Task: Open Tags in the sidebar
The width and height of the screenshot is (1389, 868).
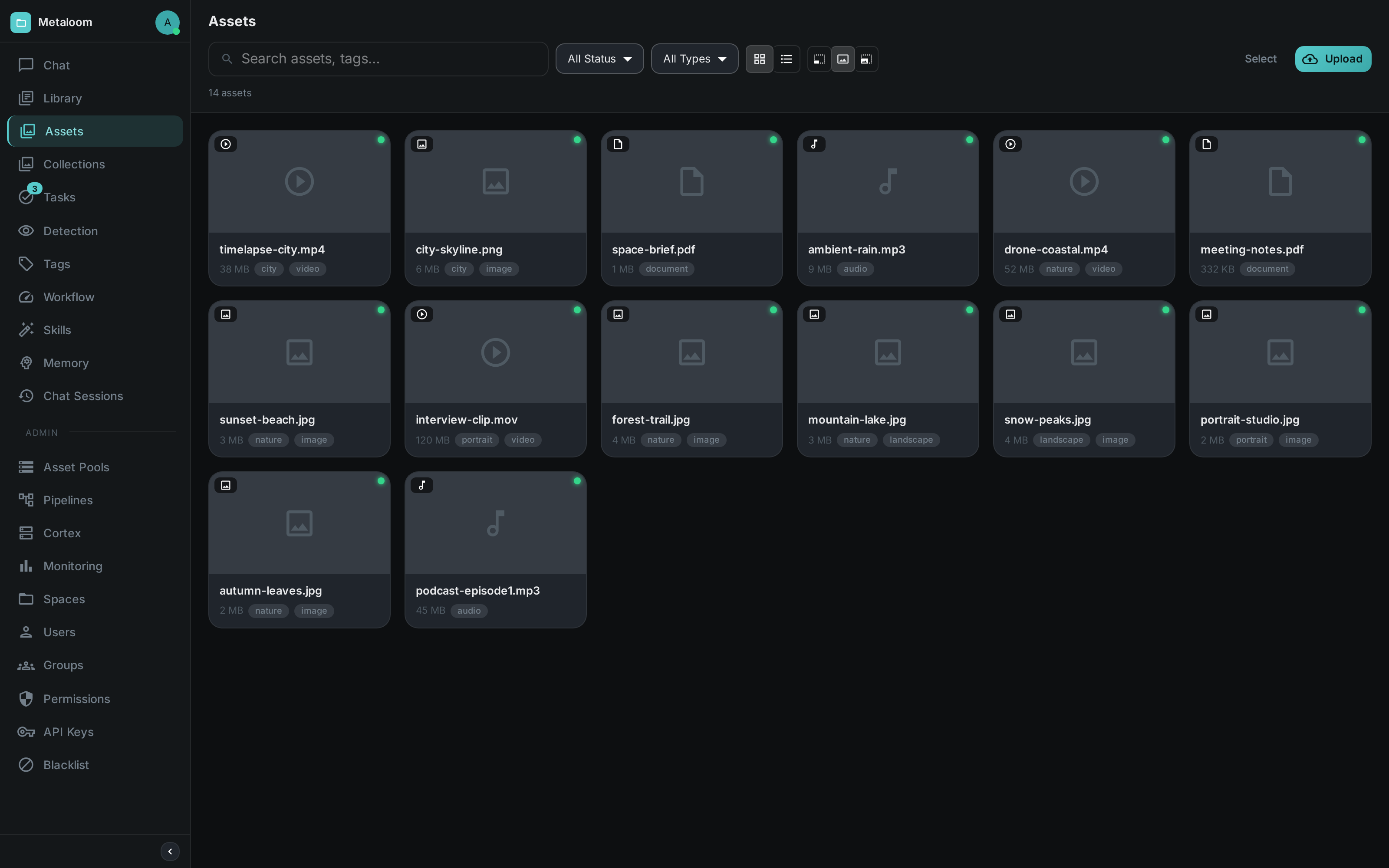Action: coord(95,263)
